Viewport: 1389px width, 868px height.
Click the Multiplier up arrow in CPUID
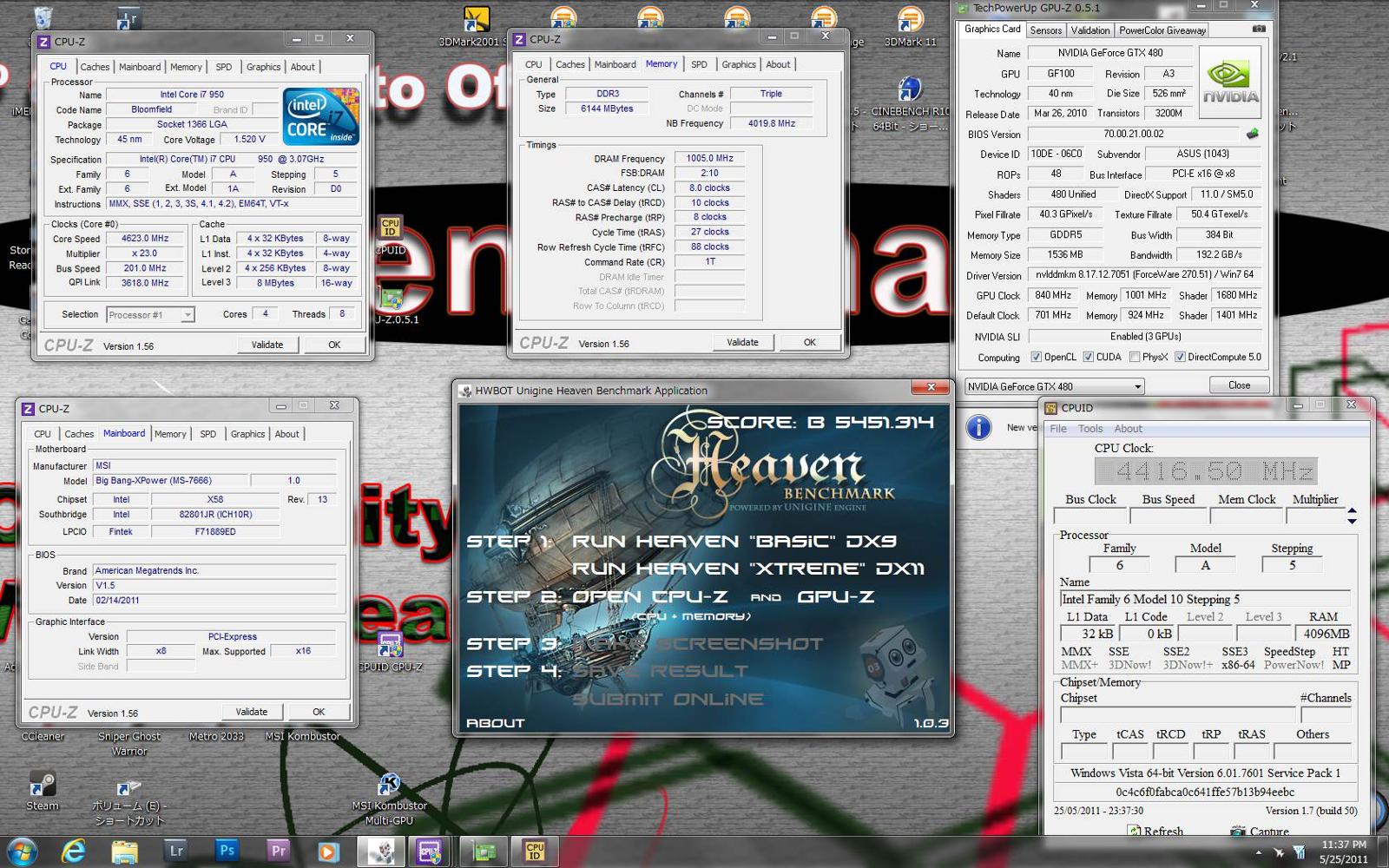1352,510
